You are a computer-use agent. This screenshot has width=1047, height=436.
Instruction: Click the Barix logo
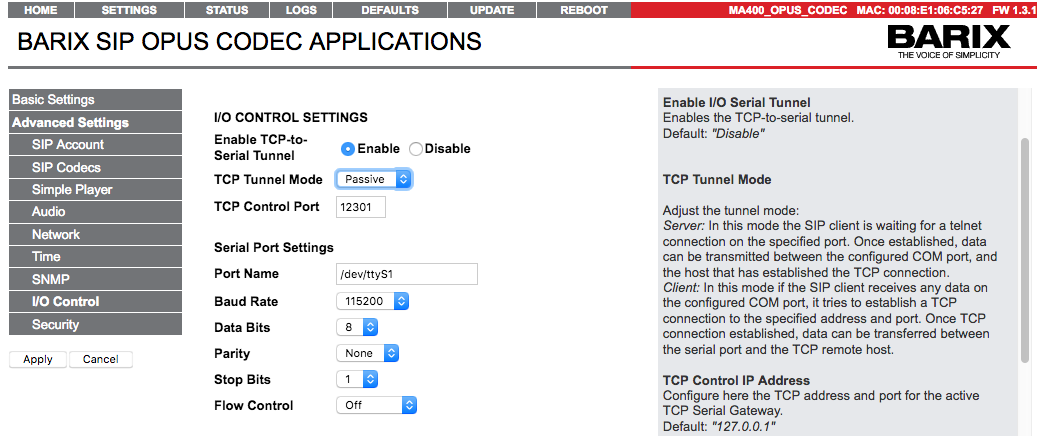tap(948, 43)
